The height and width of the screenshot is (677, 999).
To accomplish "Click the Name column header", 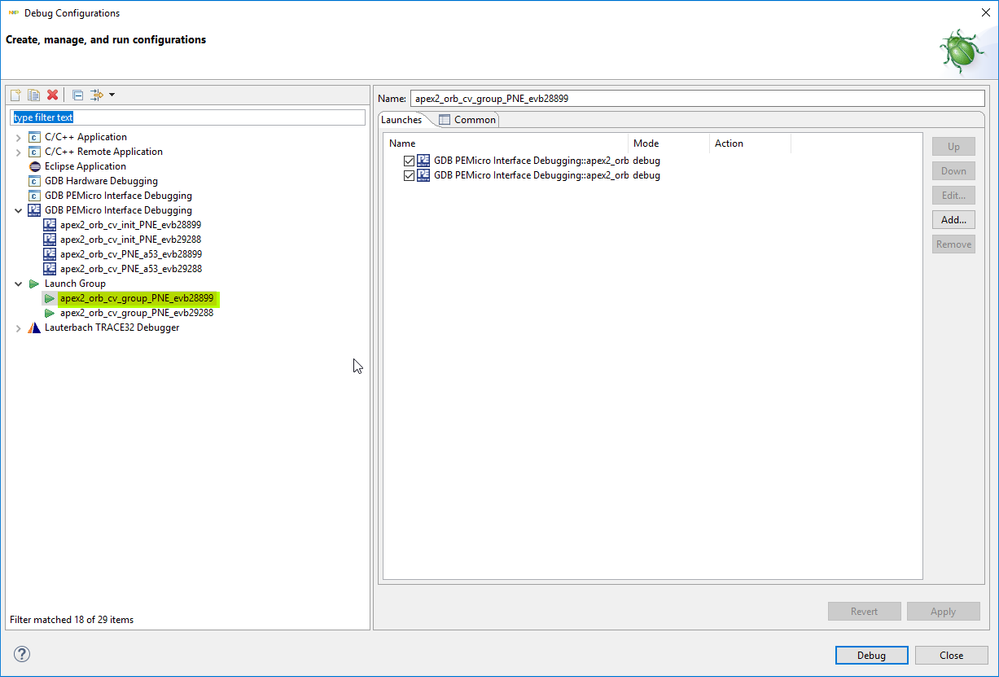I will (x=507, y=143).
